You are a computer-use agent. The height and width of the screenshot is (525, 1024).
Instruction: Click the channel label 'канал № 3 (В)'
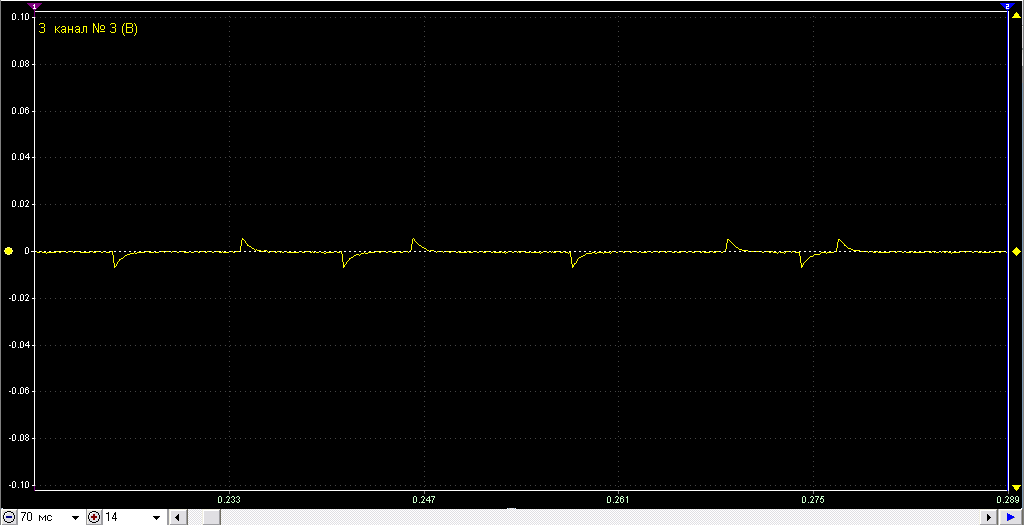pos(96,29)
